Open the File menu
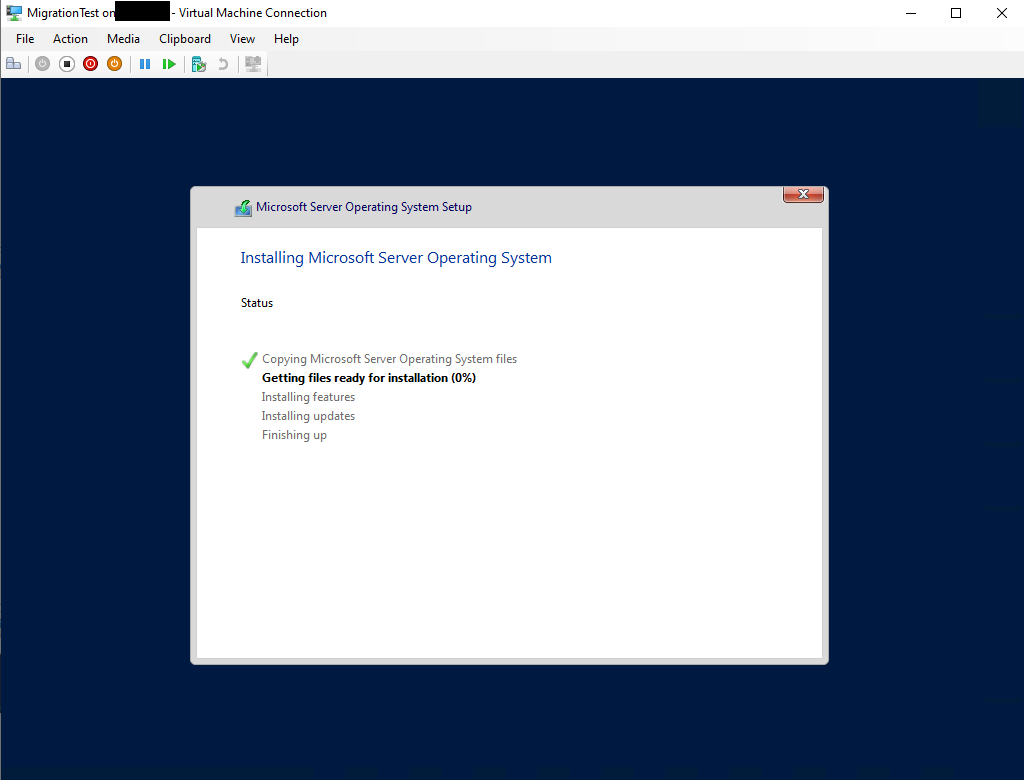 point(25,39)
